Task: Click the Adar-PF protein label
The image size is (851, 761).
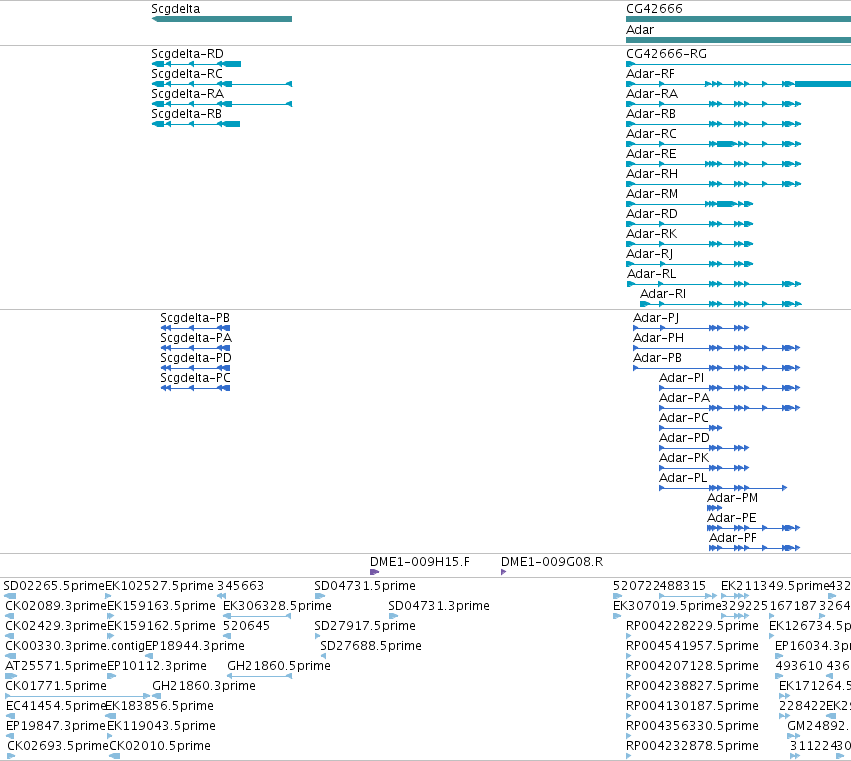Action: pos(733,538)
